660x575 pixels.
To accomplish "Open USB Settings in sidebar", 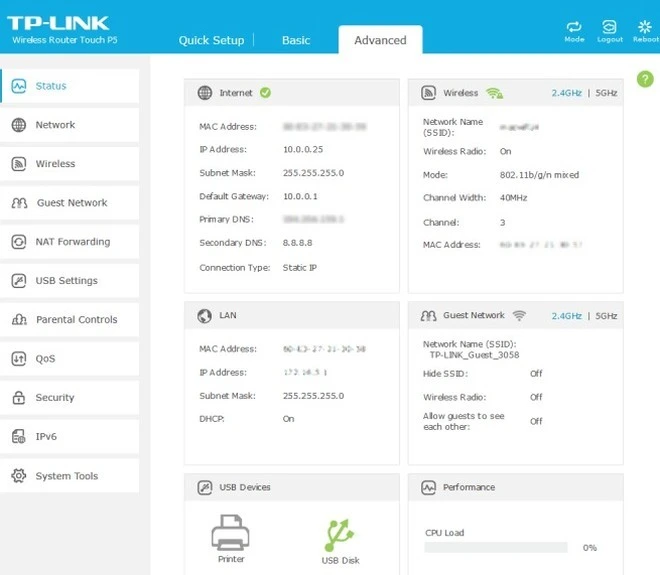I will pyautogui.click(x=66, y=281).
